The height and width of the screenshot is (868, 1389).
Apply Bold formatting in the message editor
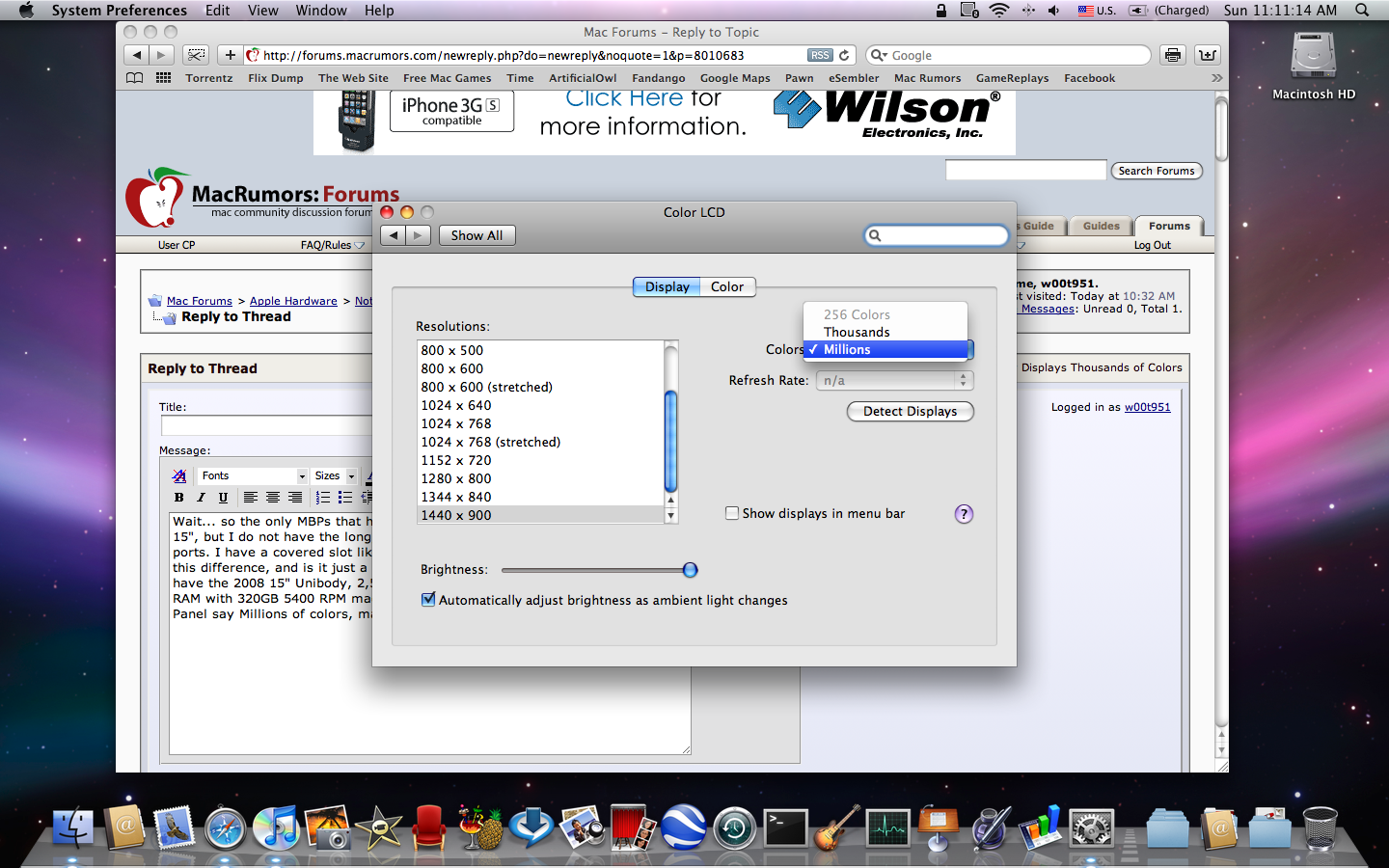178,498
